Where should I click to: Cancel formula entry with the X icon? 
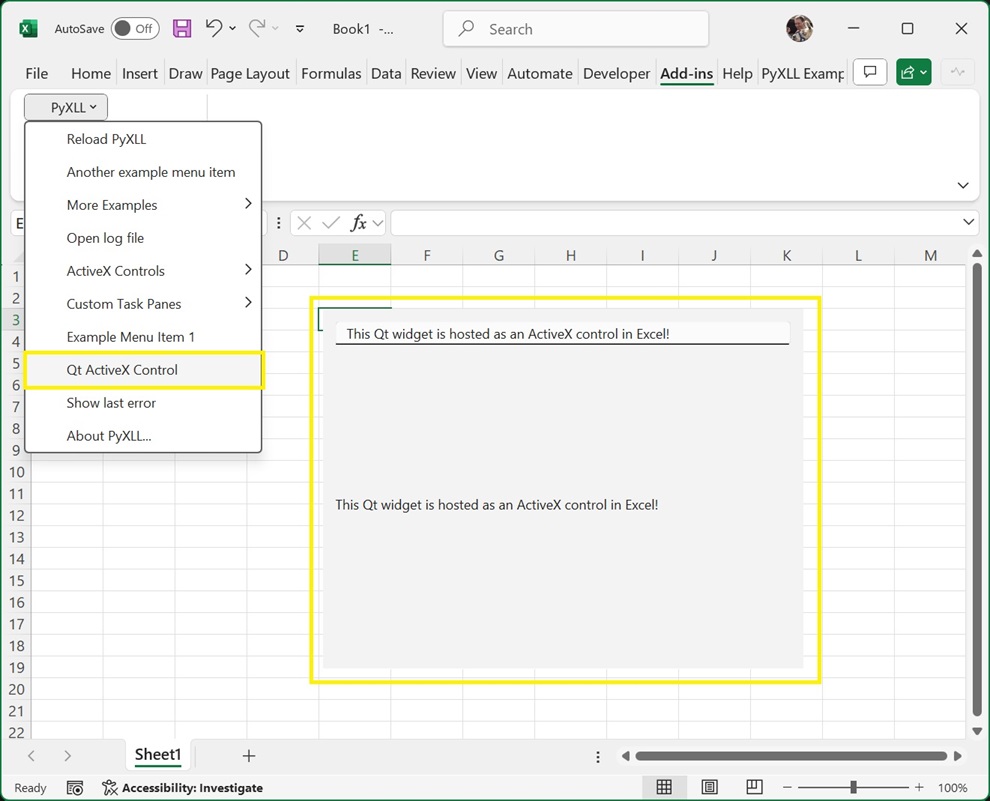304,223
